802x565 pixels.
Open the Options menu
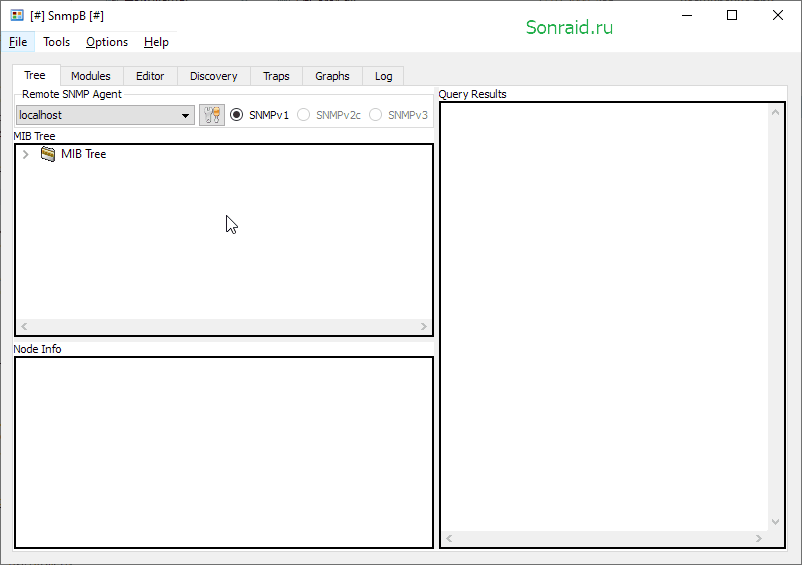click(107, 42)
